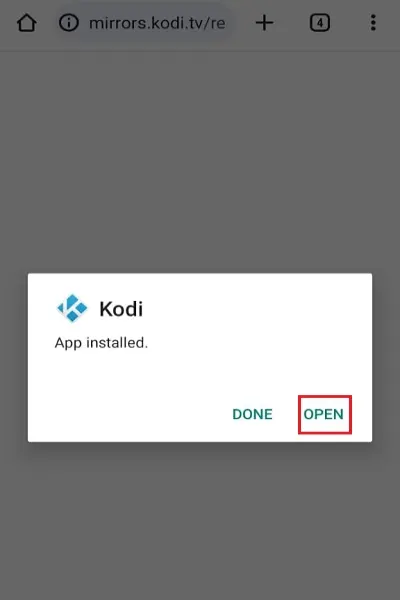Tap the dimmed page backdrop above the dialog
The image size is (400, 600).
[200, 163]
